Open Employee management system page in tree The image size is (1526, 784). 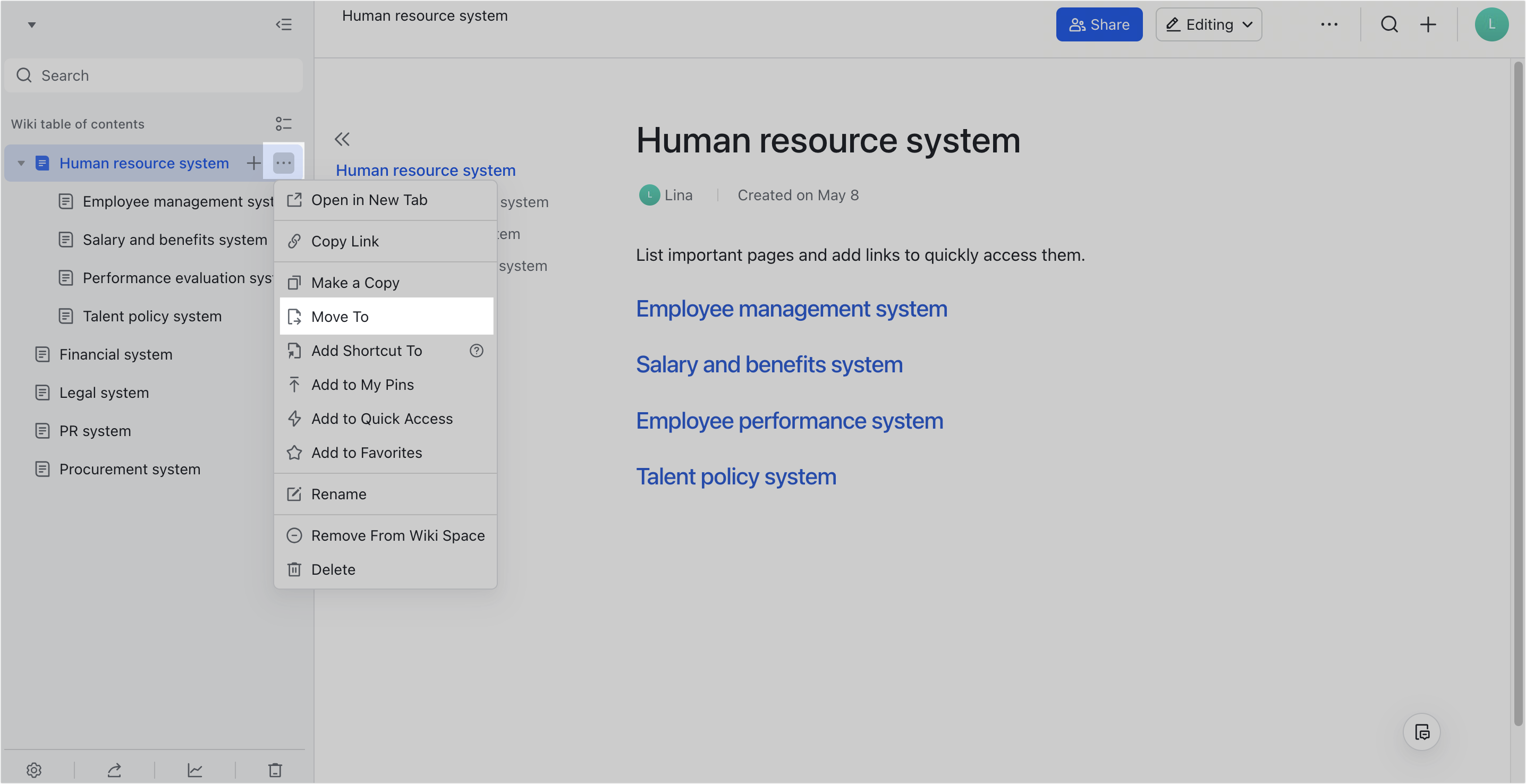tap(177, 201)
